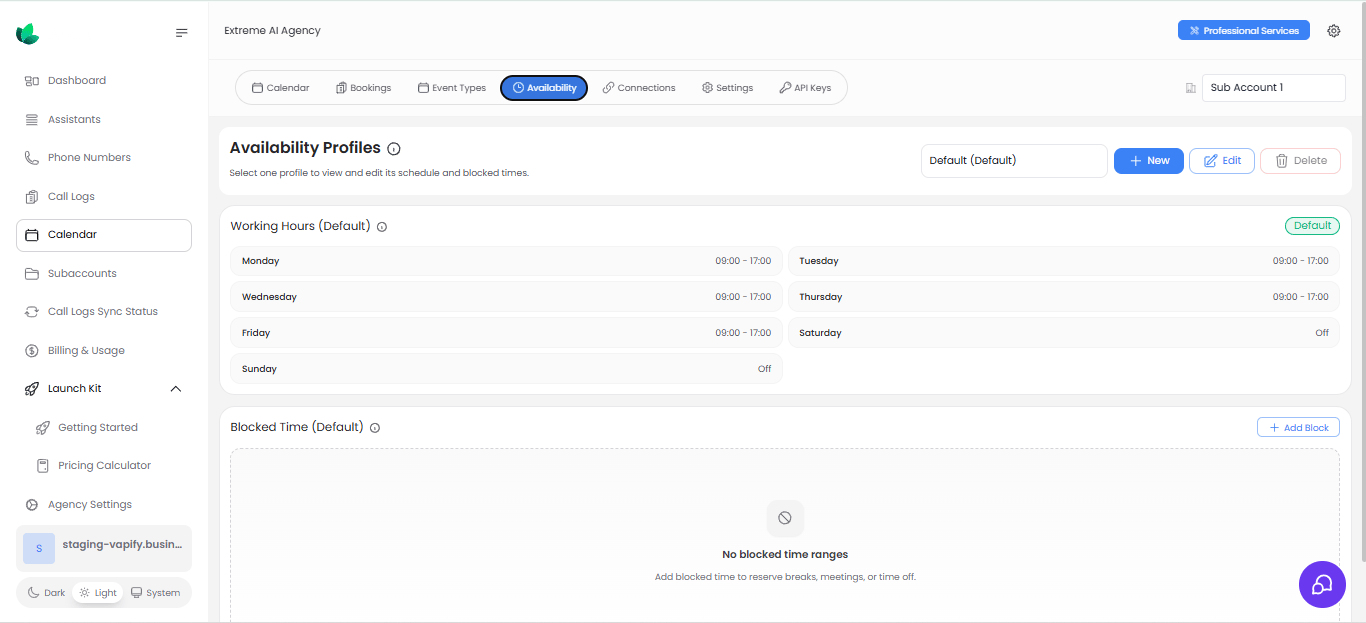
Task: Select Calendar in the sidebar
Action: coord(104,235)
